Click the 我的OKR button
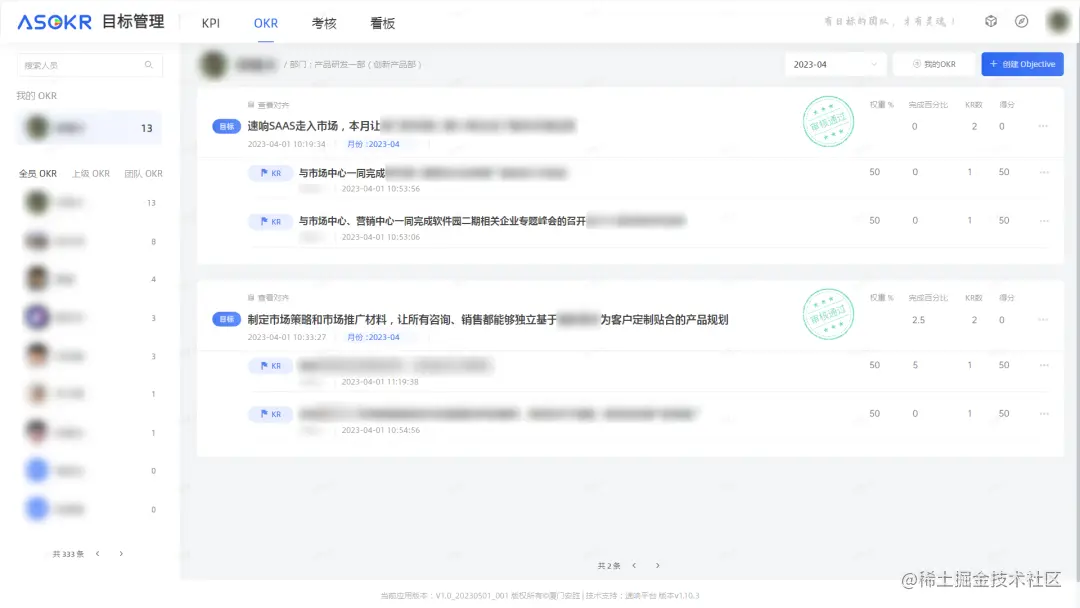This screenshot has width=1080, height=608. point(934,64)
